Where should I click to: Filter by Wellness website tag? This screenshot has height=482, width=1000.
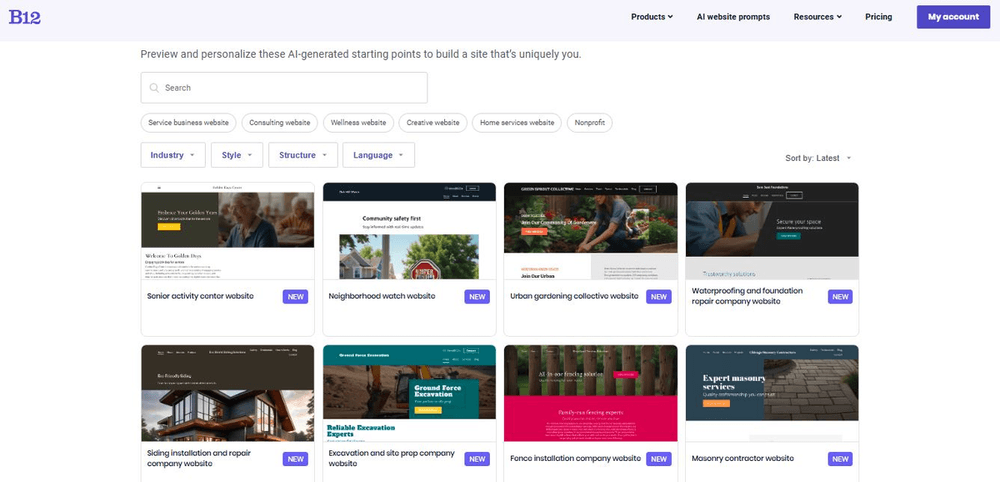pyautogui.click(x=358, y=123)
